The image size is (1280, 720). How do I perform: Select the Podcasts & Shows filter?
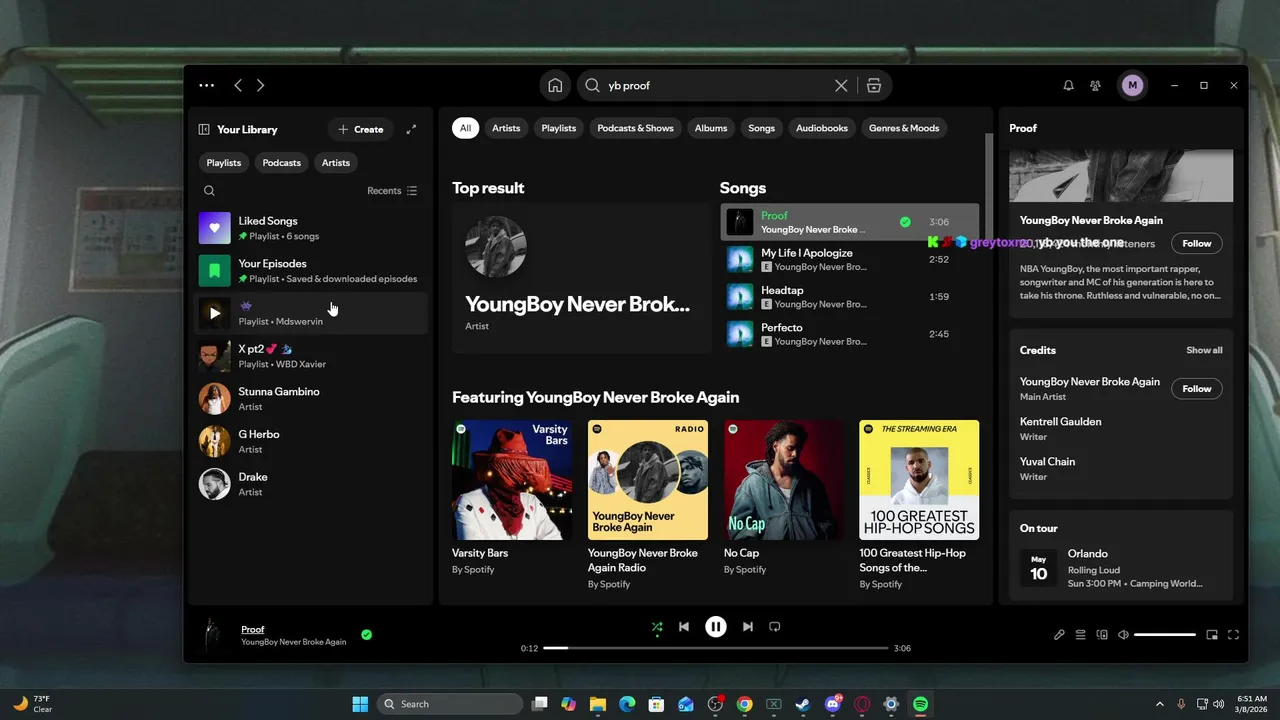pyautogui.click(x=636, y=128)
